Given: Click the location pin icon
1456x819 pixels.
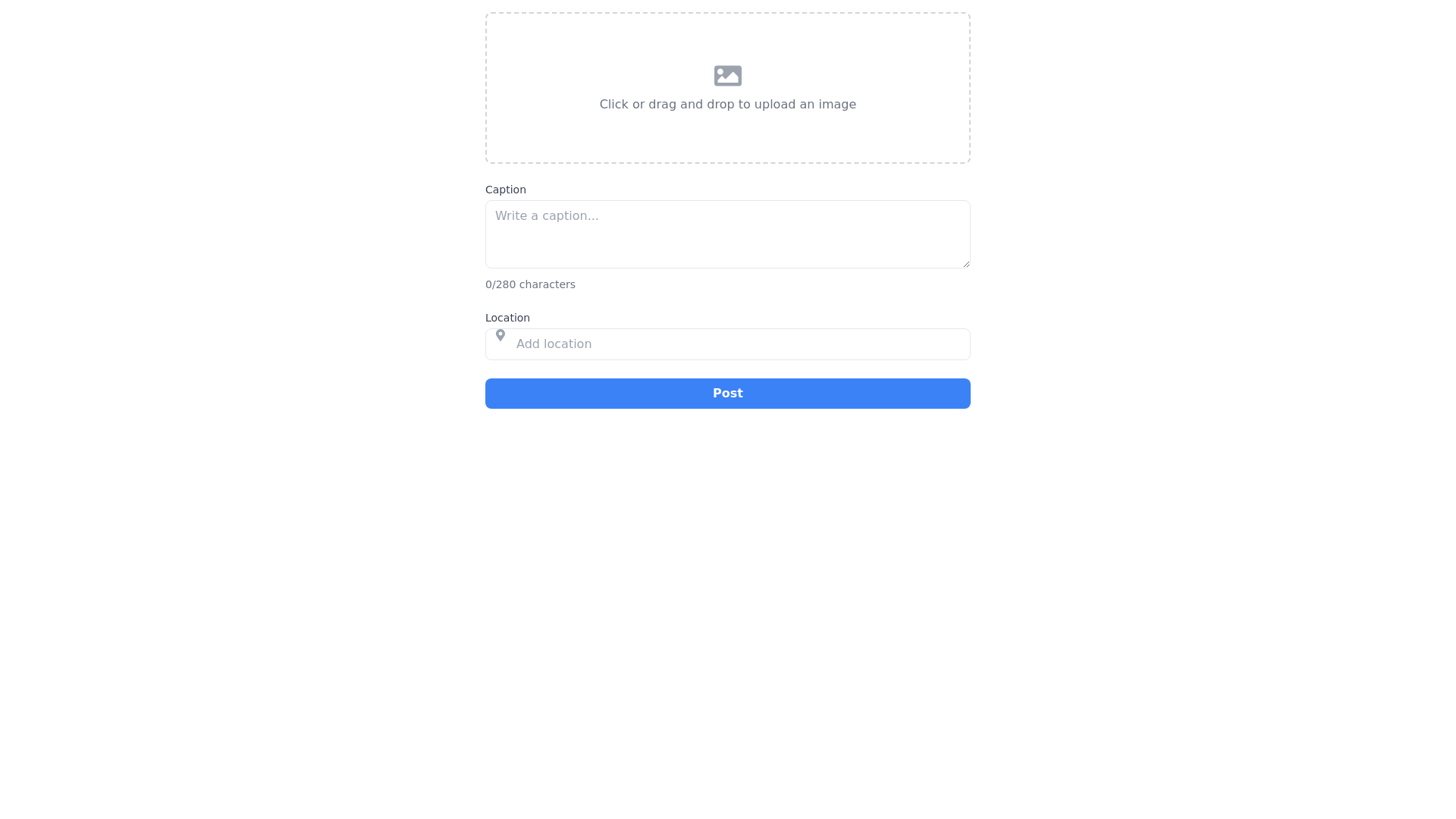Looking at the screenshot, I should (500, 335).
